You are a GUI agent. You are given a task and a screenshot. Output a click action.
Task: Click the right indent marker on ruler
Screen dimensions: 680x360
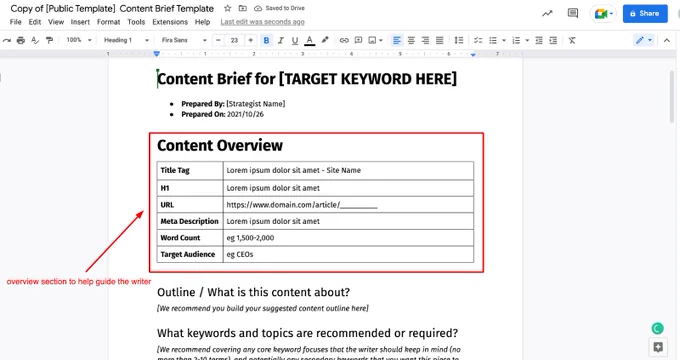[x=473, y=55]
